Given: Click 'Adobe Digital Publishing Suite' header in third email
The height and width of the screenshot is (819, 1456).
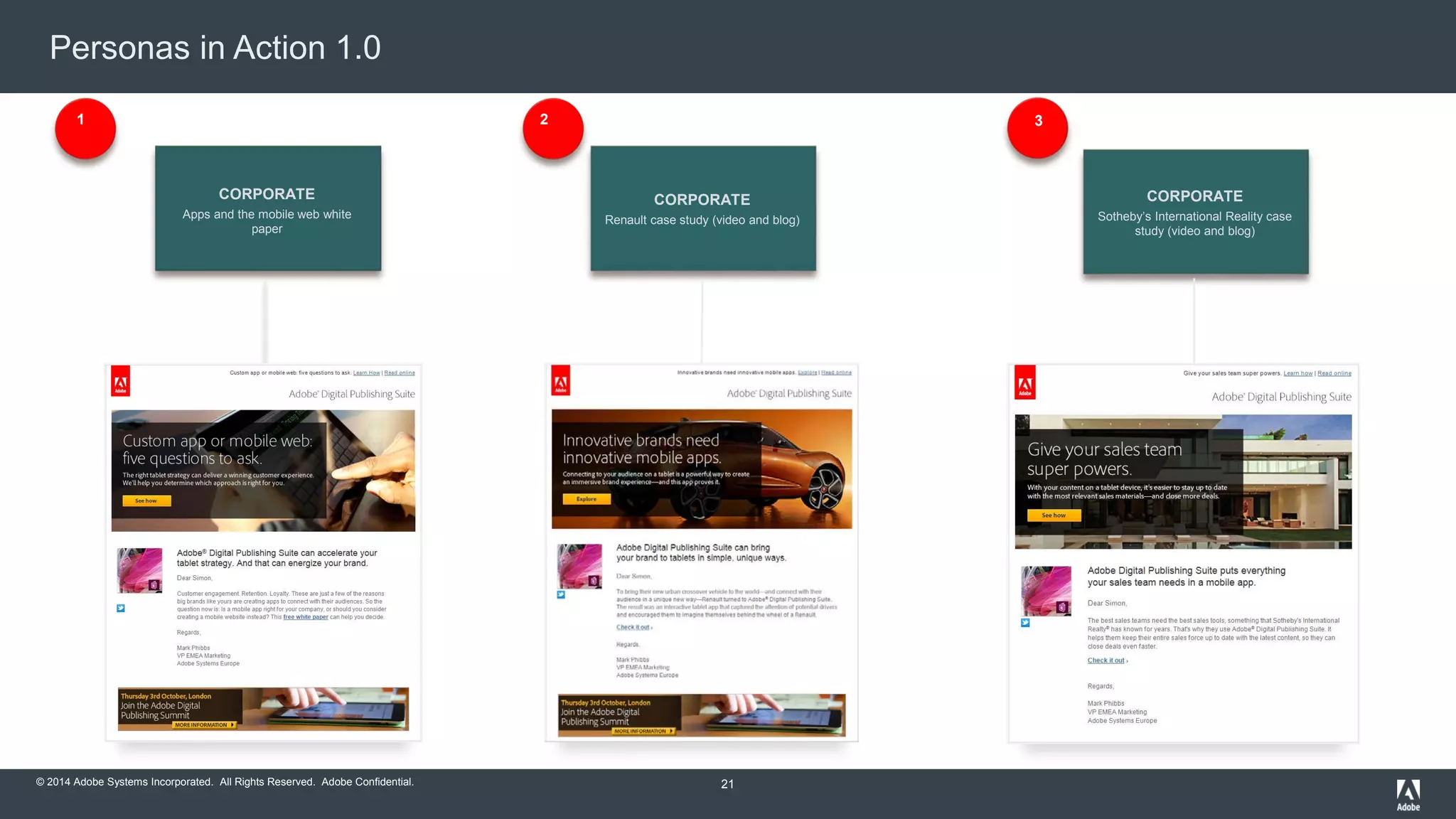Looking at the screenshot, I should coord(1282,397).
